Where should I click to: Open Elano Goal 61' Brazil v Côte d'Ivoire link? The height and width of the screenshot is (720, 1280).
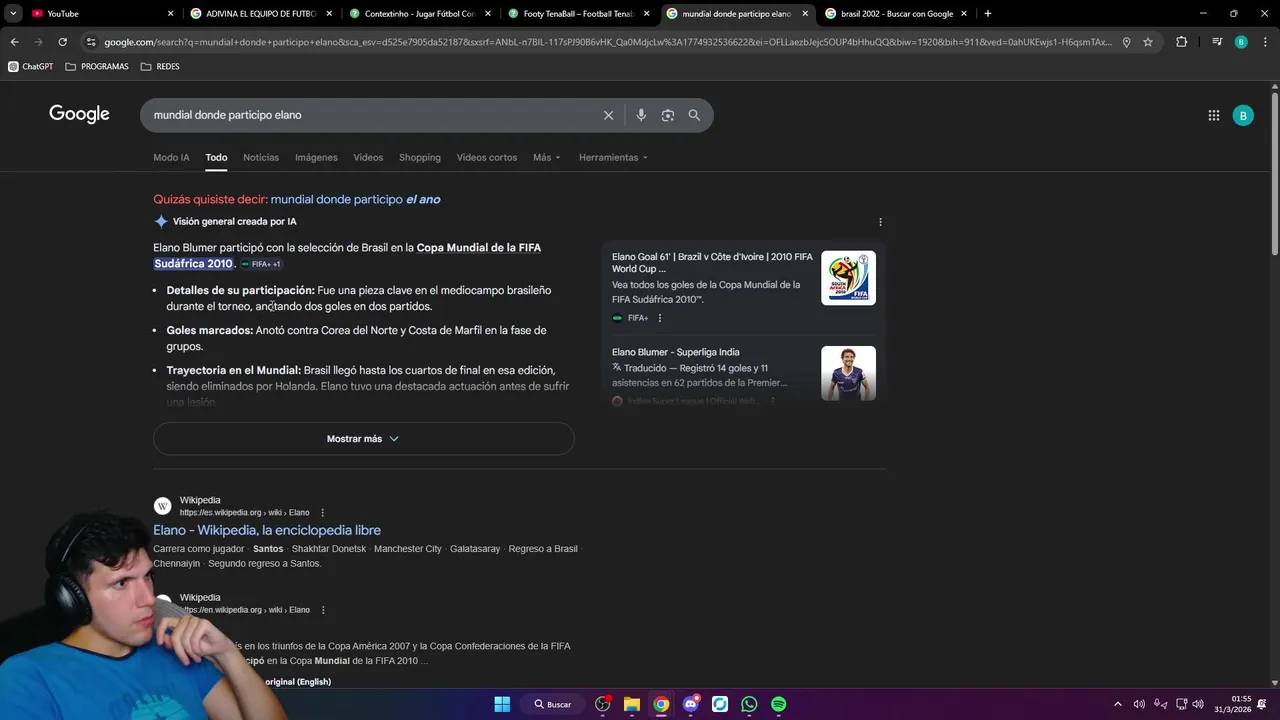coord(712,263)
